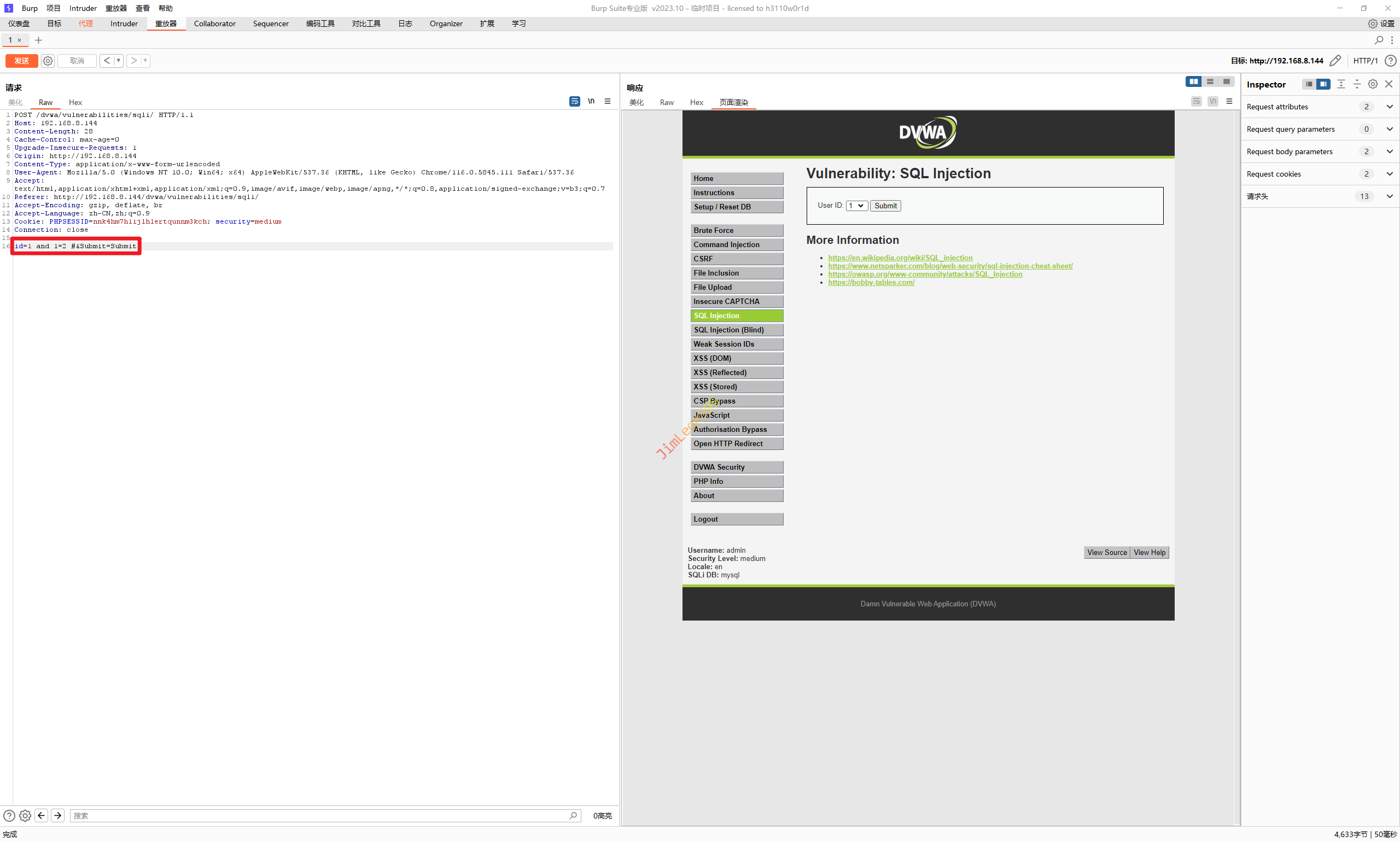Image resolution: width=1400 pixels, height=842 pixels.
Task: Select side-by-side response layout icon
Action: (1193, 81)
